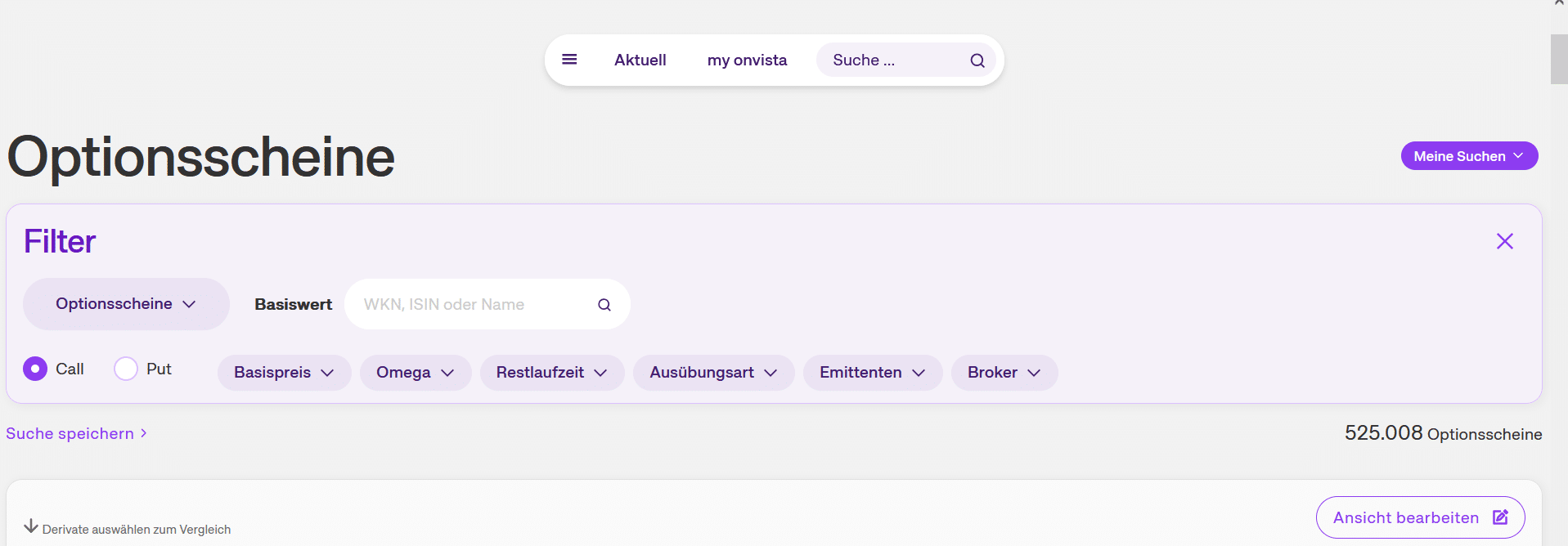The width and height of the screenshot is (1568, 546).
Task: Focus the WKN, ISIN oder Name field
Action: pos(474,305)
